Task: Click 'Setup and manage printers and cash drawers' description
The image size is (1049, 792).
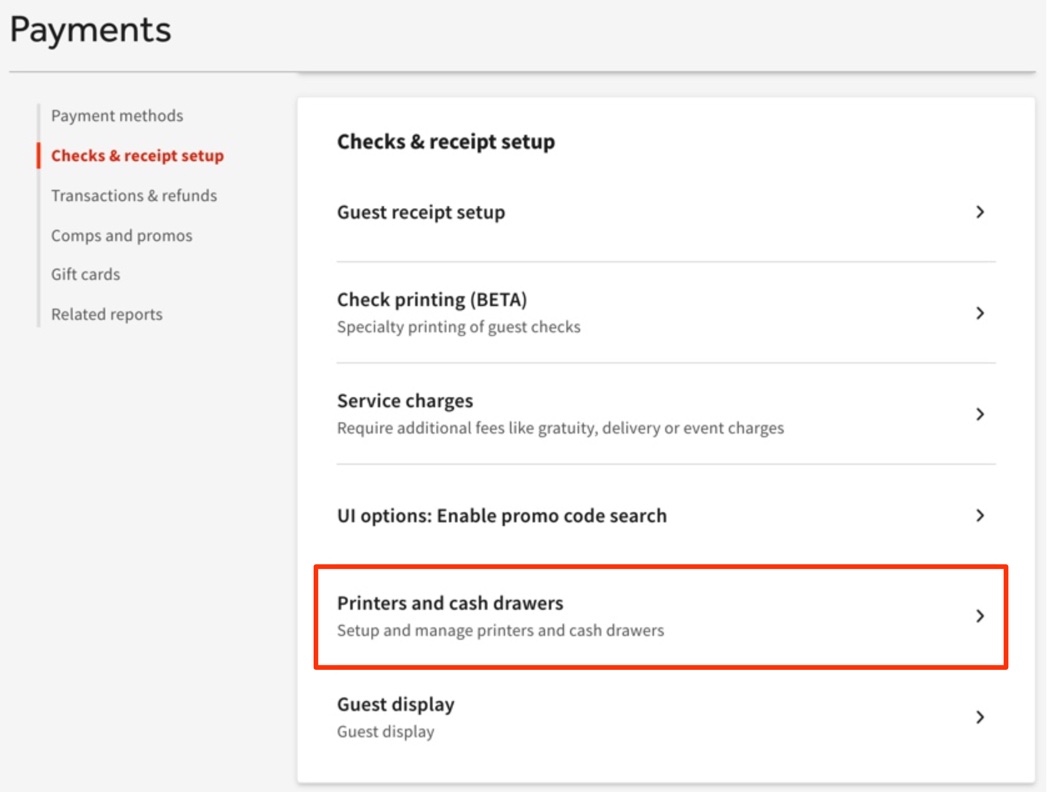Action: coord(500,631)
